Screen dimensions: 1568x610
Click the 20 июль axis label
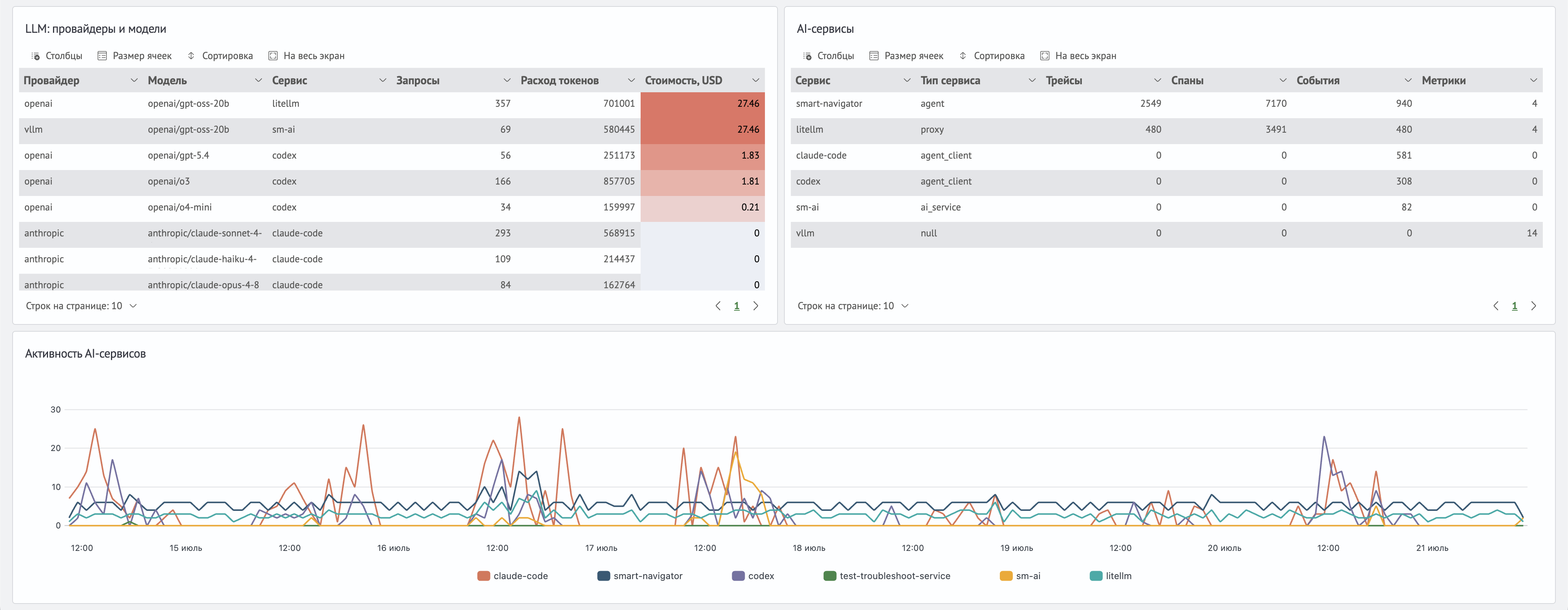pyautogui.click(x=1224, y=548)
